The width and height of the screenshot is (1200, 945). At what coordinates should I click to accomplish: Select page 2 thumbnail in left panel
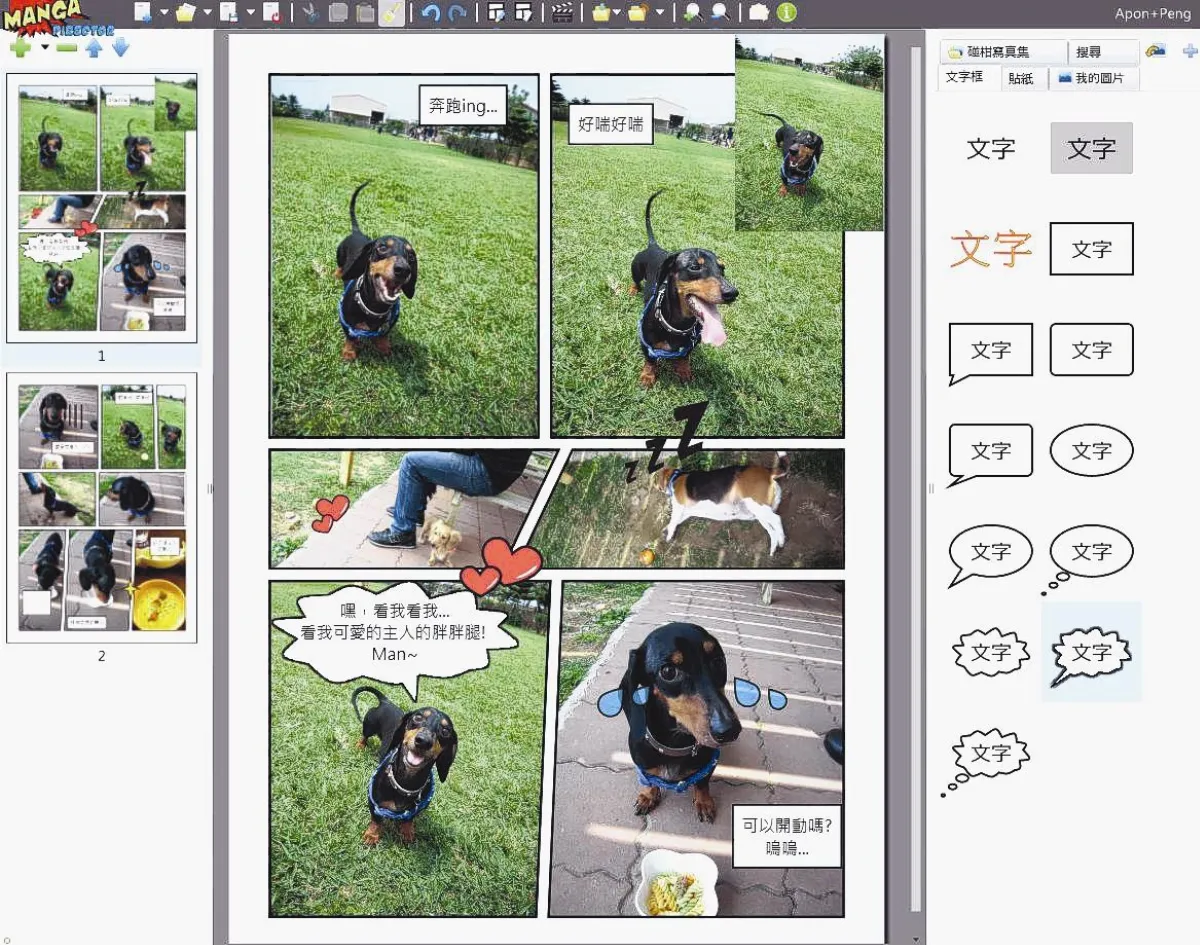(x=101, y=507)
